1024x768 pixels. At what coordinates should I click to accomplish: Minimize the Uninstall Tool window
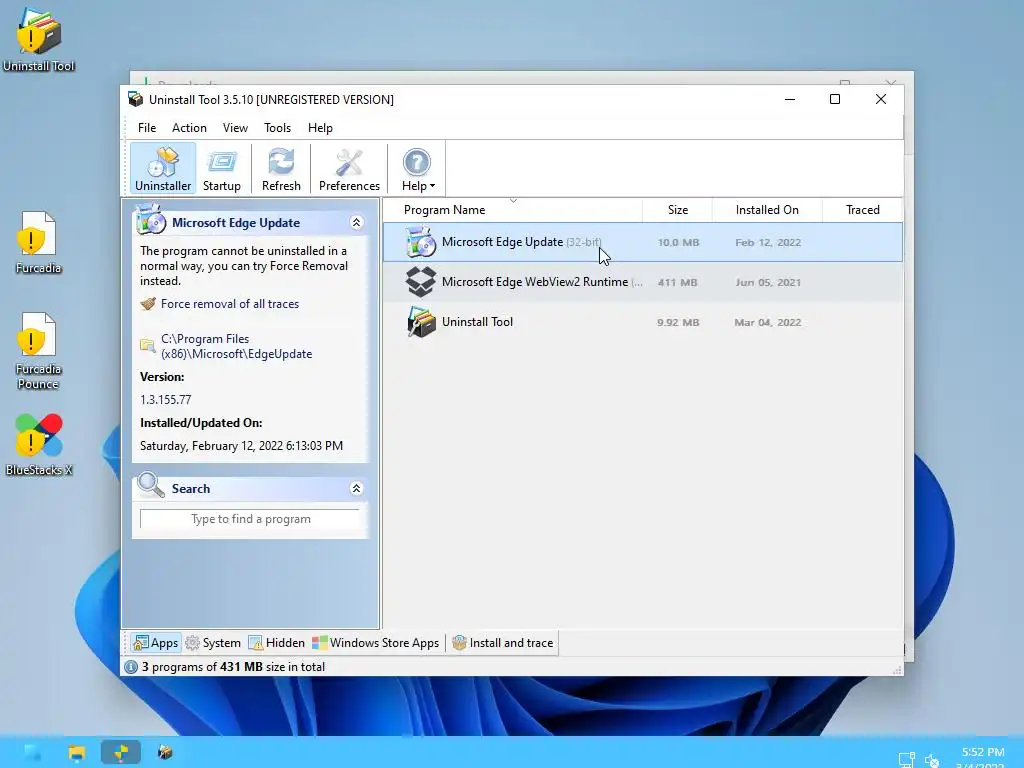(790, 99)
